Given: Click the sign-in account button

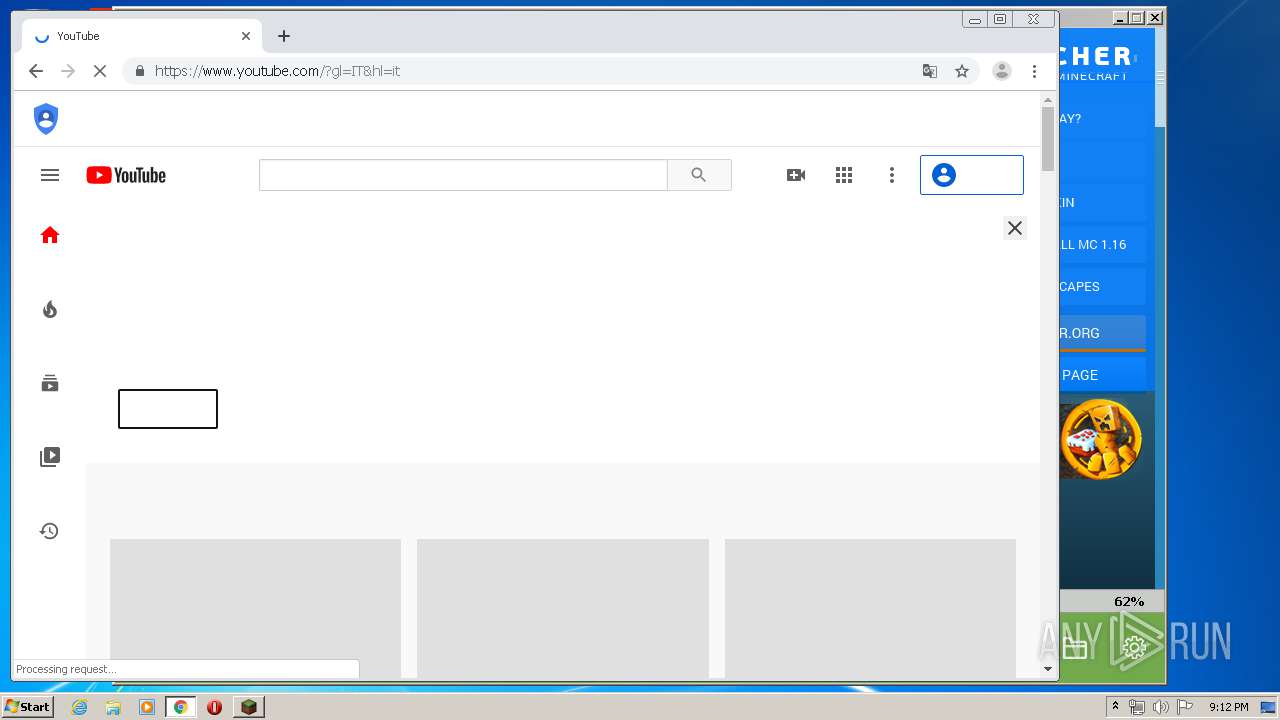Looking at the screenshot, I should pos(972,175).
